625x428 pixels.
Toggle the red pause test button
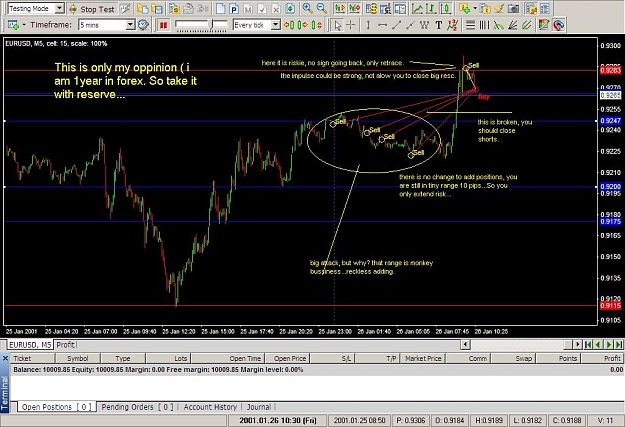click(163, 25)
